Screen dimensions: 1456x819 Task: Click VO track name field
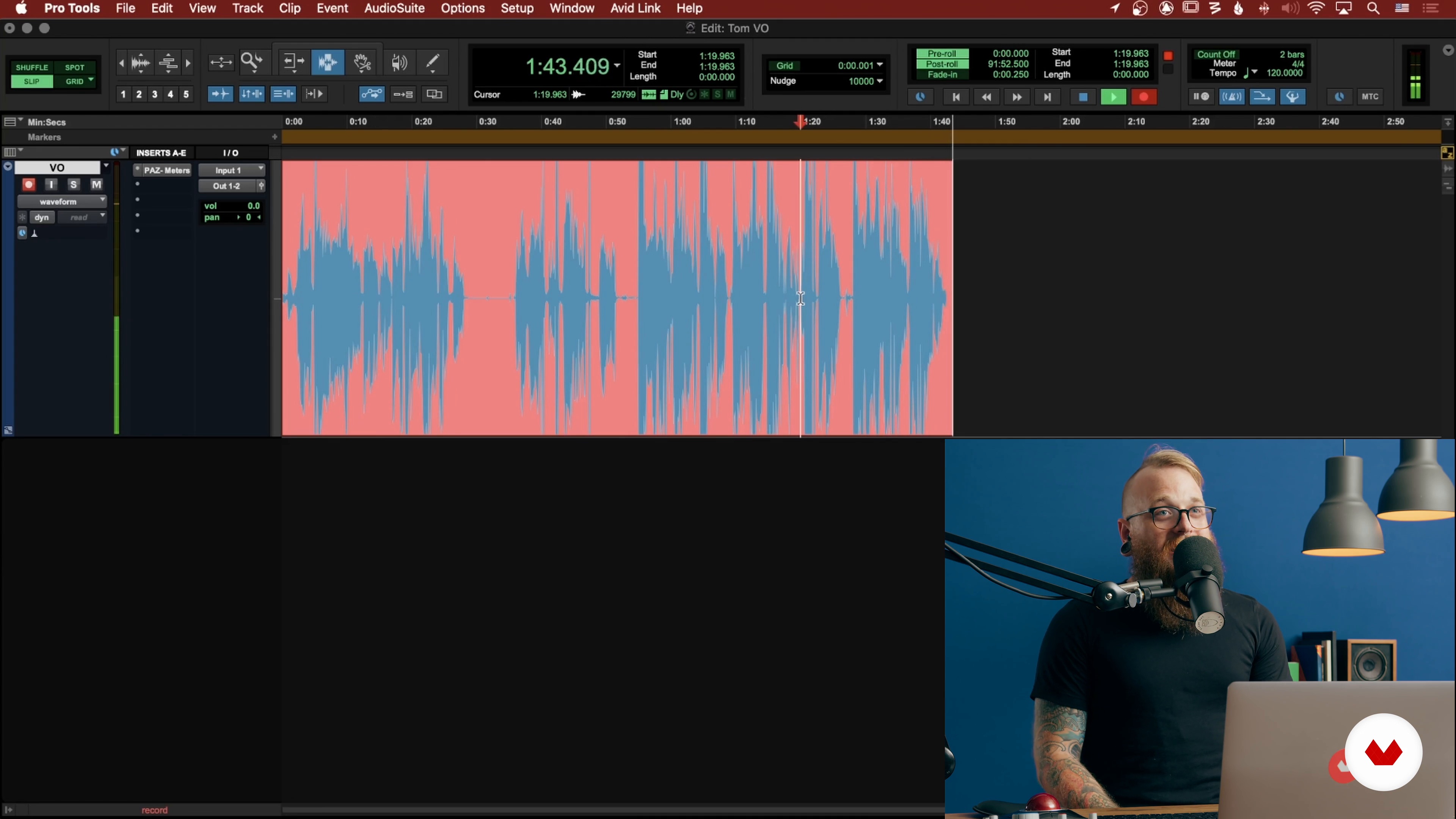click(57, 168)
